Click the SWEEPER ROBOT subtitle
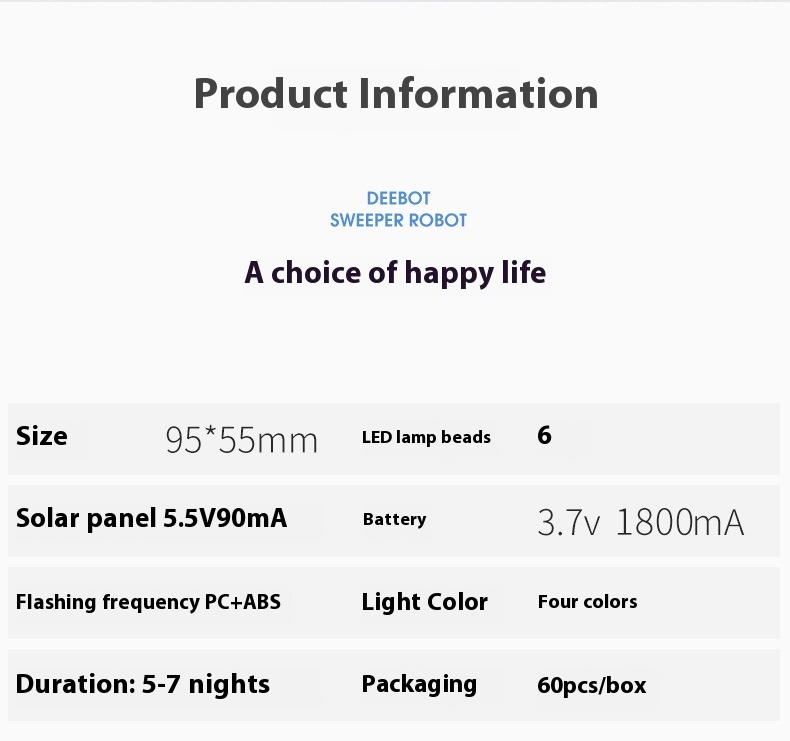The width and height of the screenshot is (790, 741). tap(398, 220)
